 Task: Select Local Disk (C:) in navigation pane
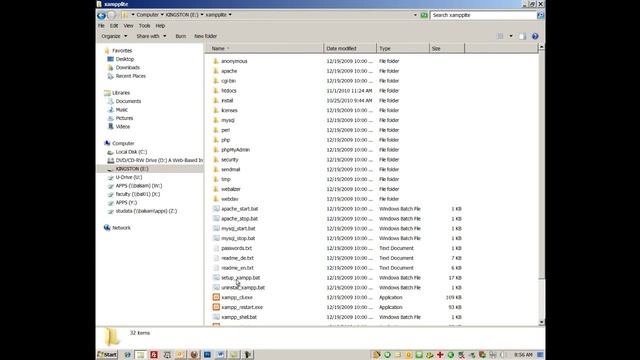point(131,152)
